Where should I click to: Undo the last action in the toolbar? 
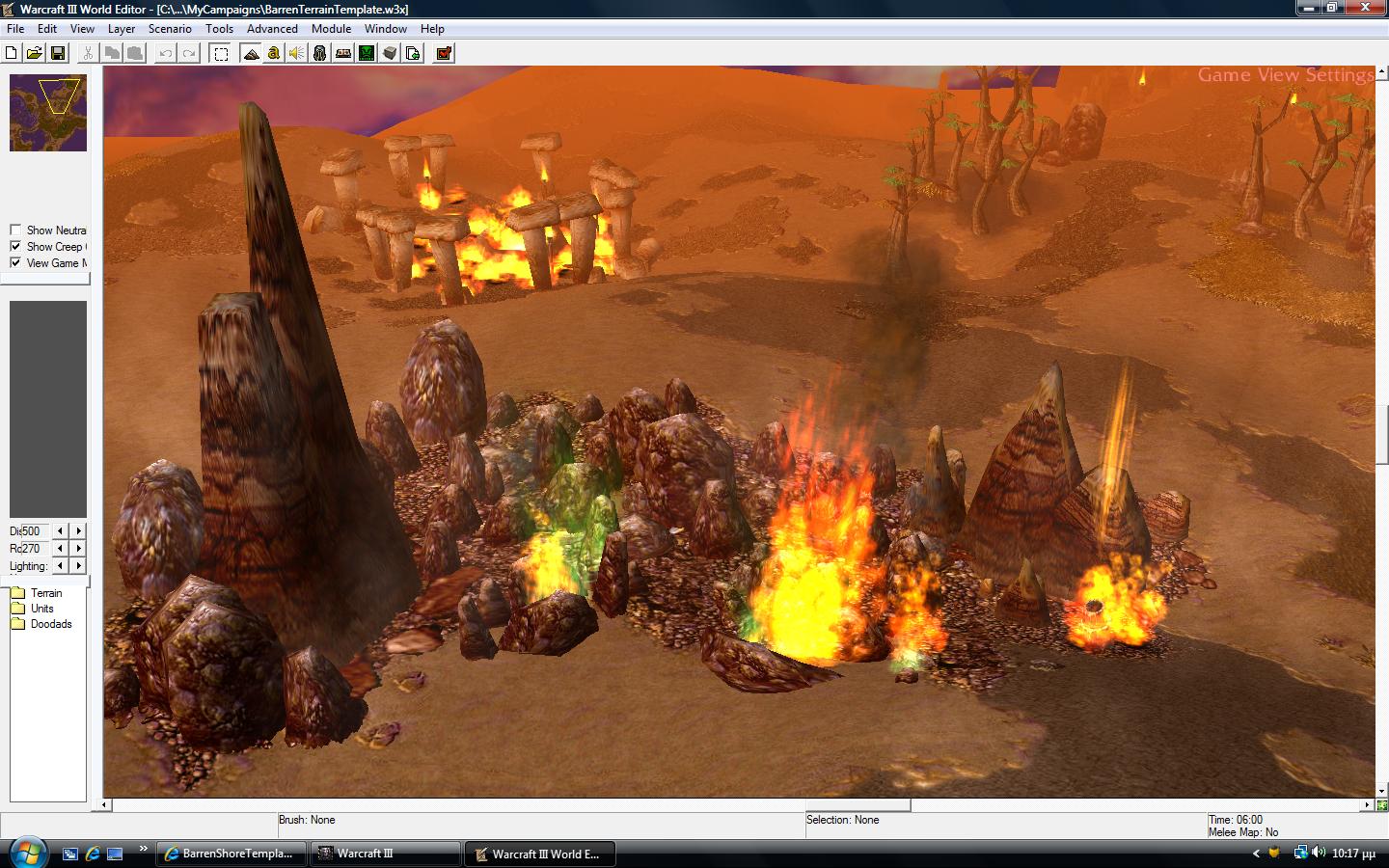pyautogui.click(x=166, y=53)
